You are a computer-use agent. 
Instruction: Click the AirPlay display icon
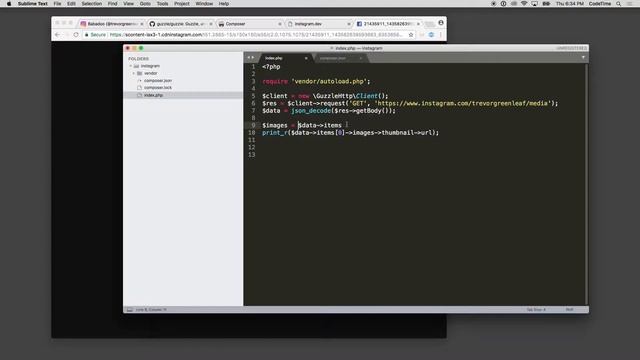click(534, 4)
